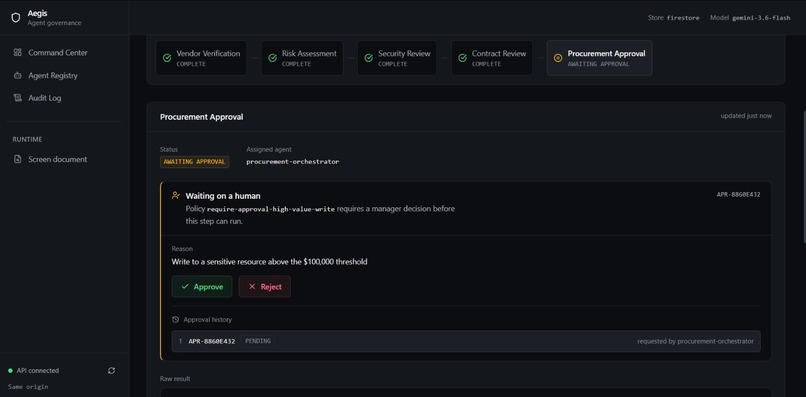Screen dimensions: 806x397
Task: Click the AWAITING APPROVAL status badge
Action: pyautogui.click(x=194, y=161)
